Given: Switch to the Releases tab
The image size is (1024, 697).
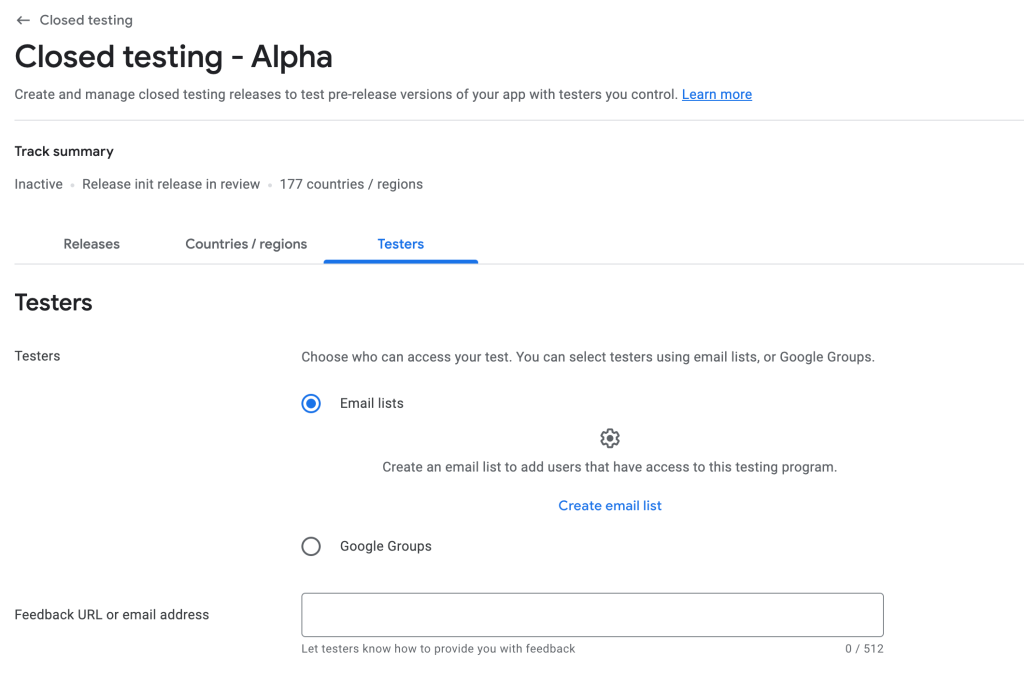Looking at the screenshot, I should coord(91,244).
